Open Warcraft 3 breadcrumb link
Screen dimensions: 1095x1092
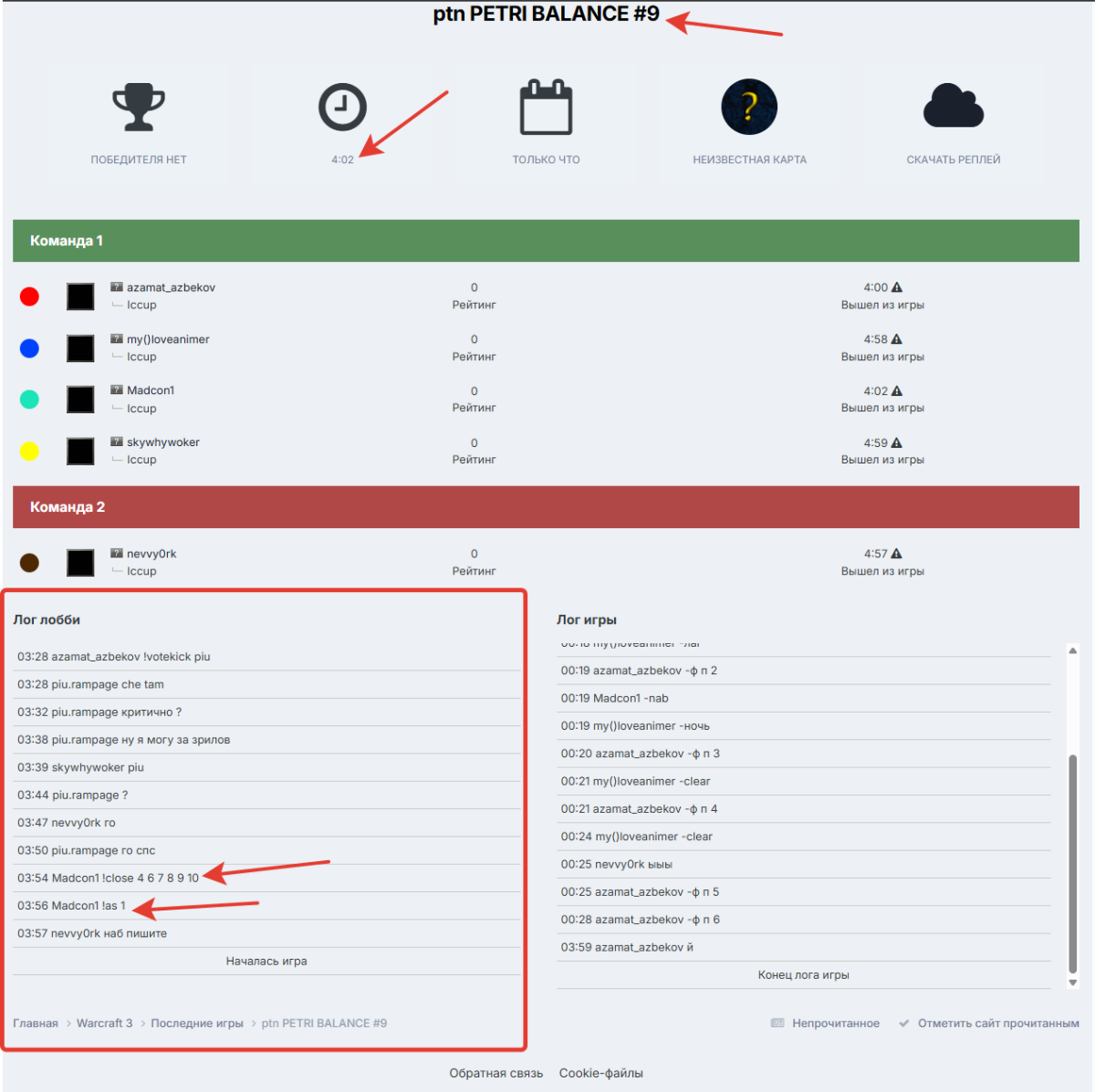tap(104, 1024)
